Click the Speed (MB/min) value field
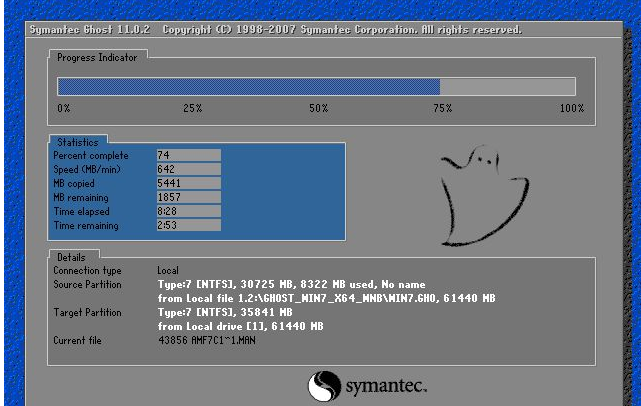The height and width of the screenshot is (406, 641). pyautogui.click(x=189, y=169)
